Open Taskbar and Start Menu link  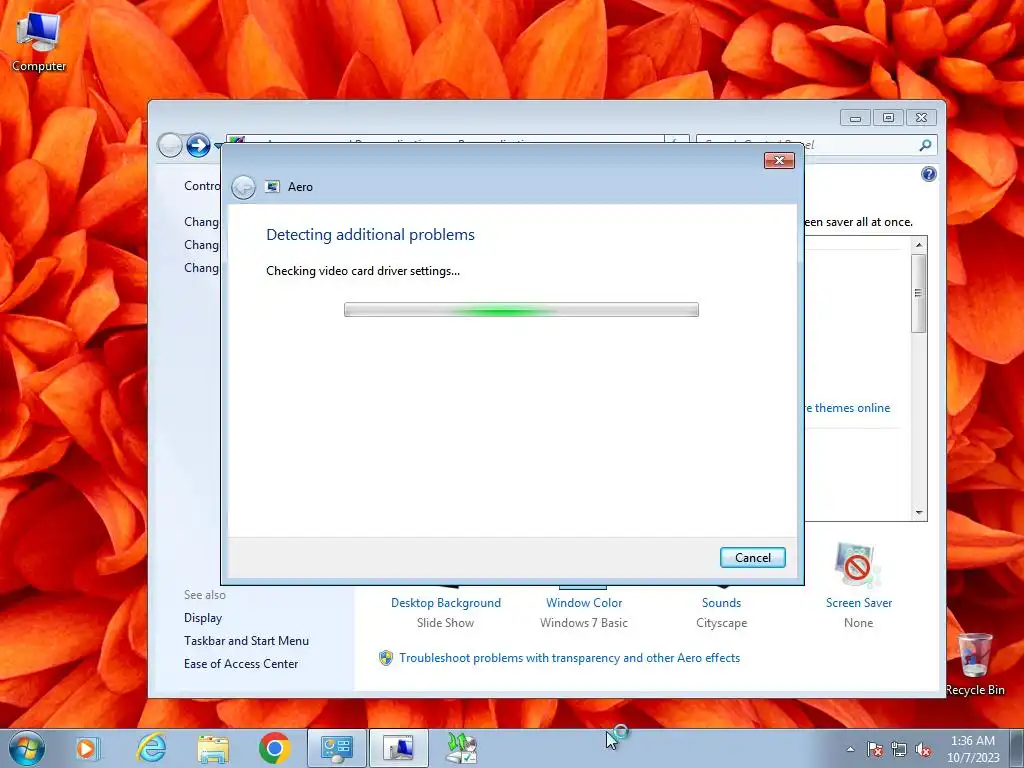[246, 641]
